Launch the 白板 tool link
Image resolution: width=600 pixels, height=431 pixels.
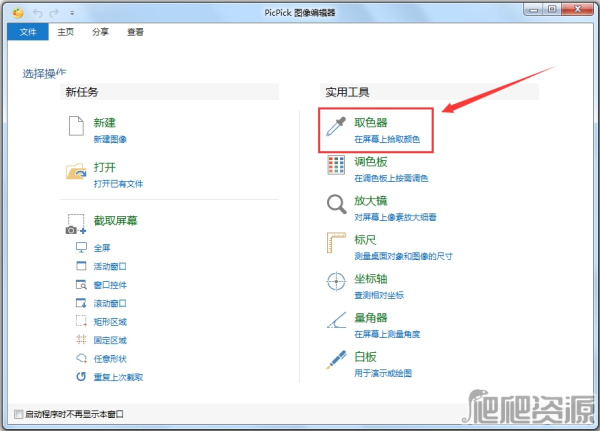[365, 357]
